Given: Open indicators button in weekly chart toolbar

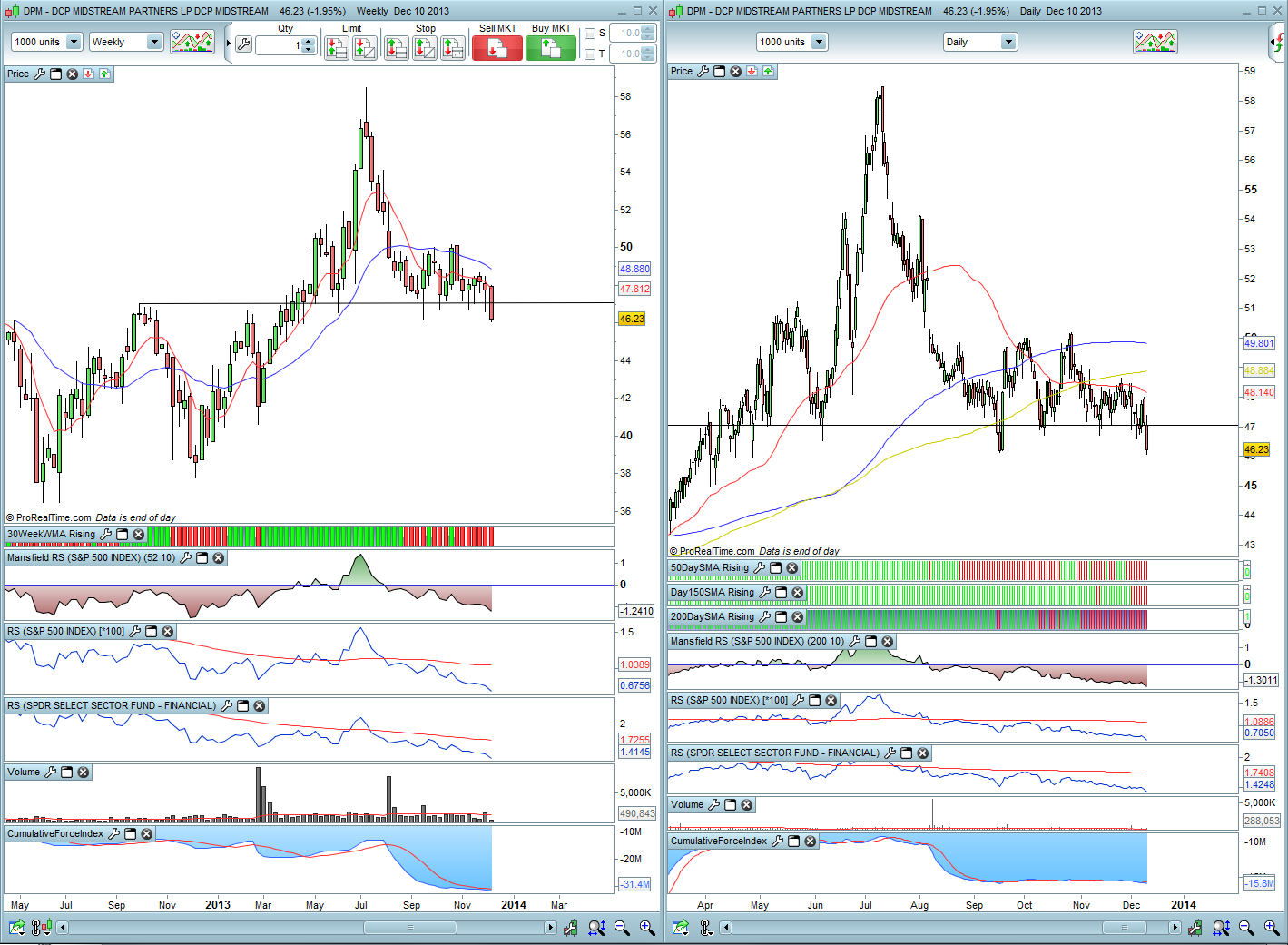Looking at the screenshot, I should [x=192, y=42].
